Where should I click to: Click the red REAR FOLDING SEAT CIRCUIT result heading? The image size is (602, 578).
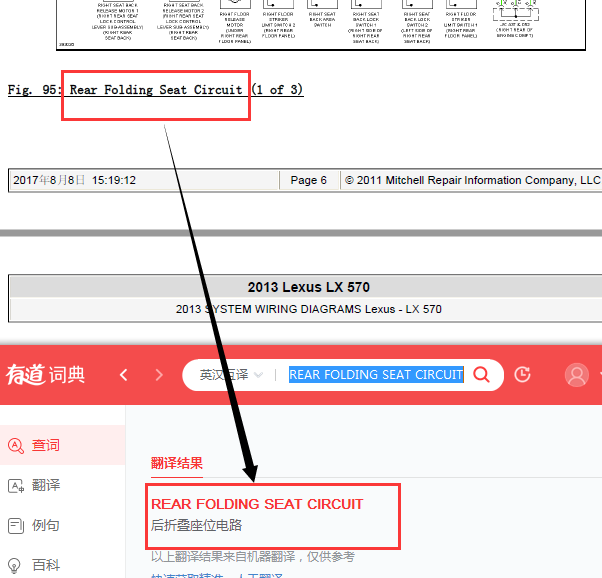257,504
